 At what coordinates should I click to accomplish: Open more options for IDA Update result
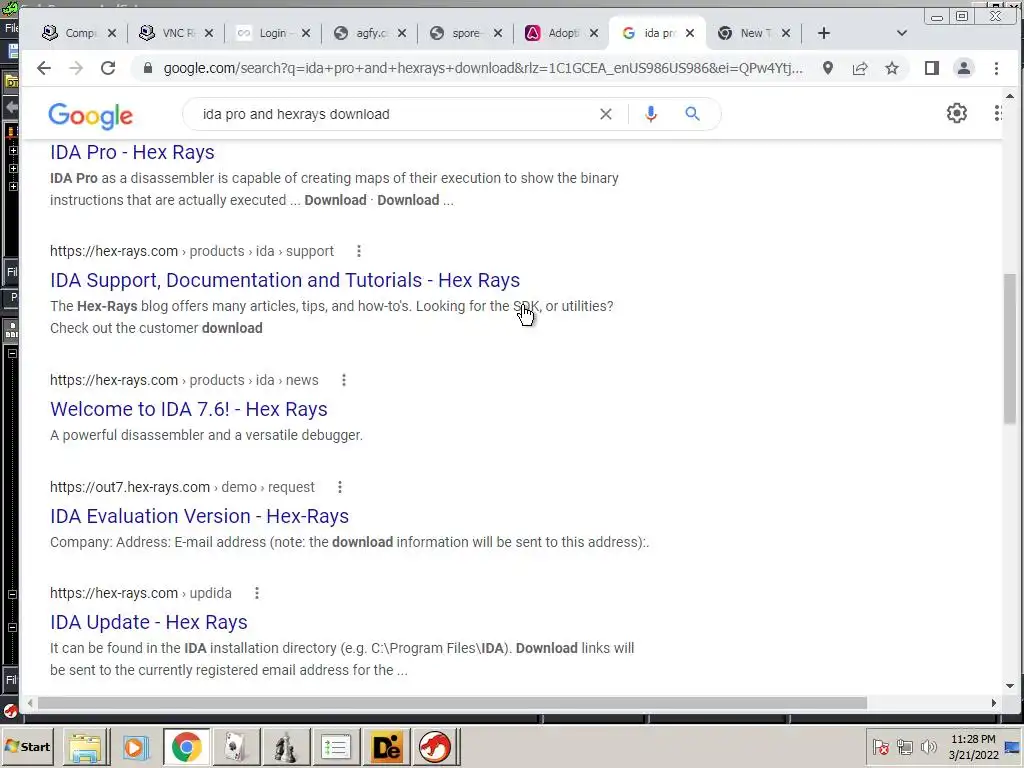tap(257, 593)
